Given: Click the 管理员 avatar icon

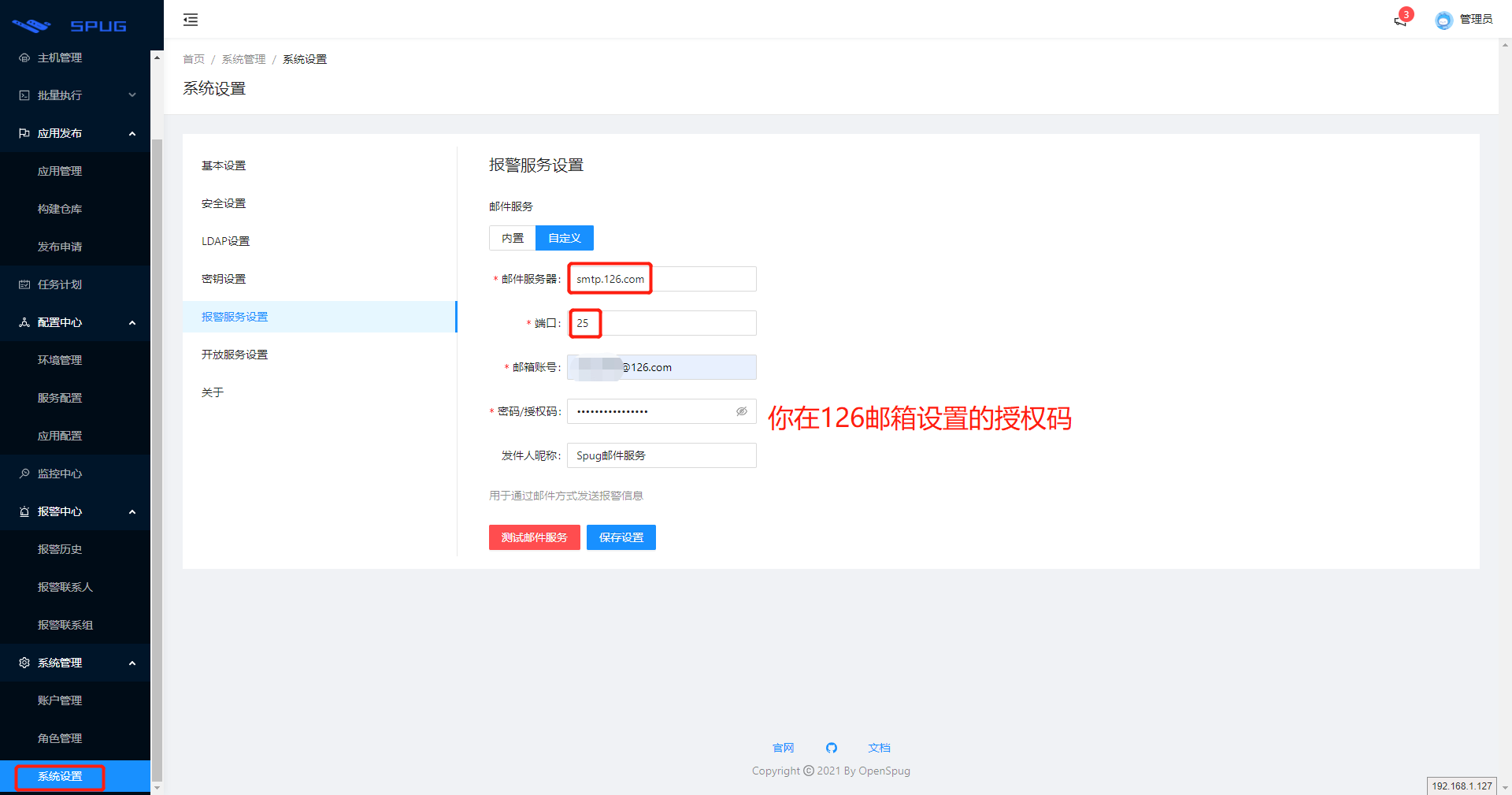Looking at the screenshot, I should [x=1443, y=20].
